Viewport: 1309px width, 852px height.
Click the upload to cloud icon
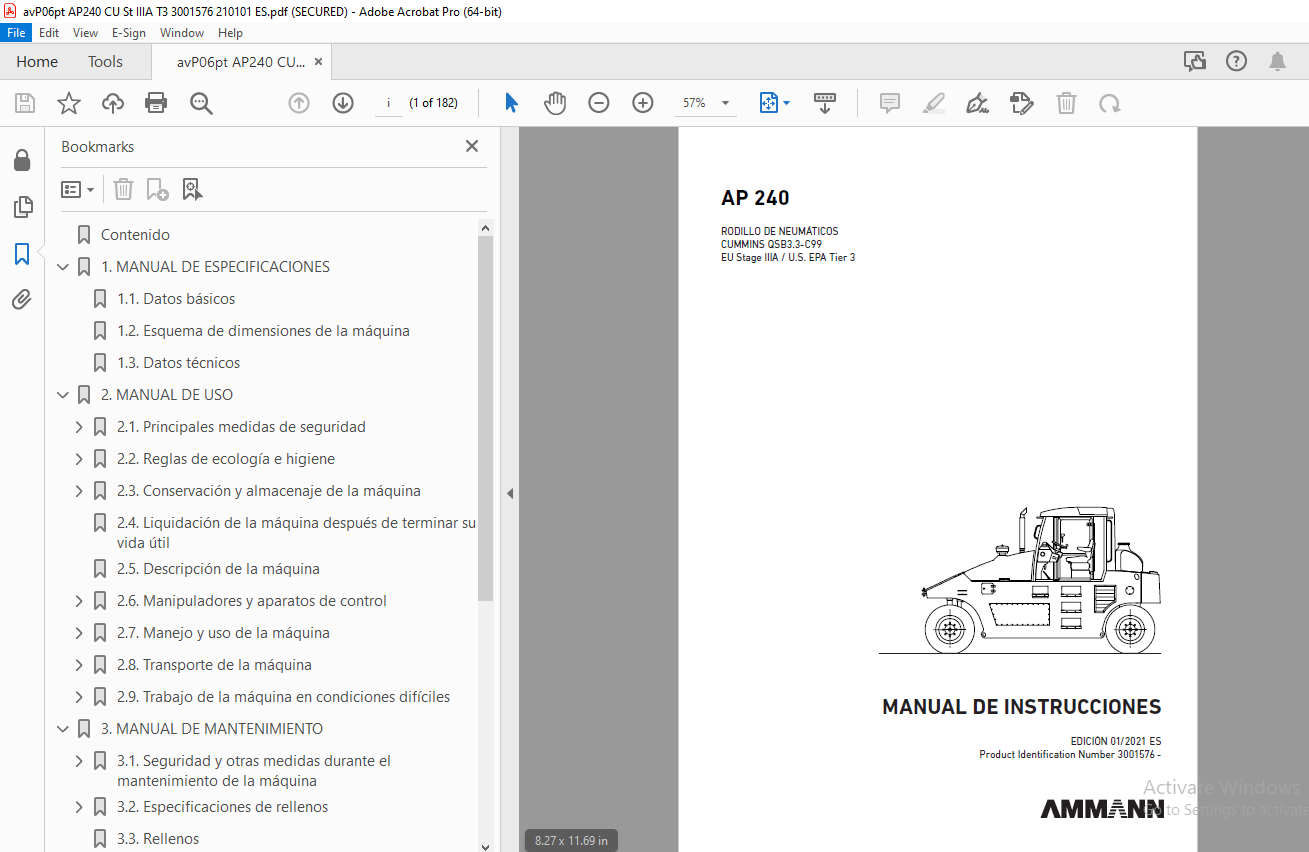[113, 103]
